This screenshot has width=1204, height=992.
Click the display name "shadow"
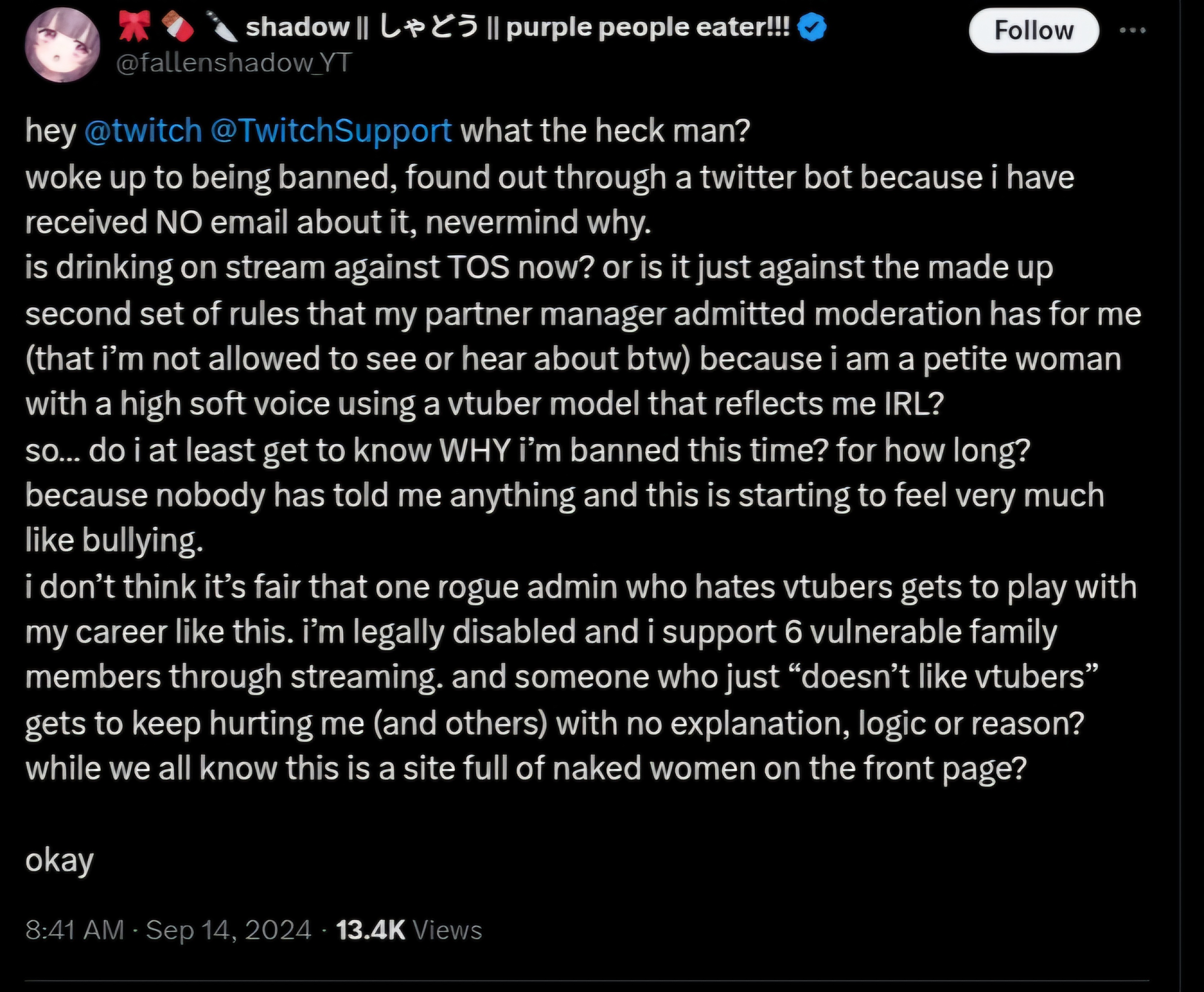[x=297, y=27]
